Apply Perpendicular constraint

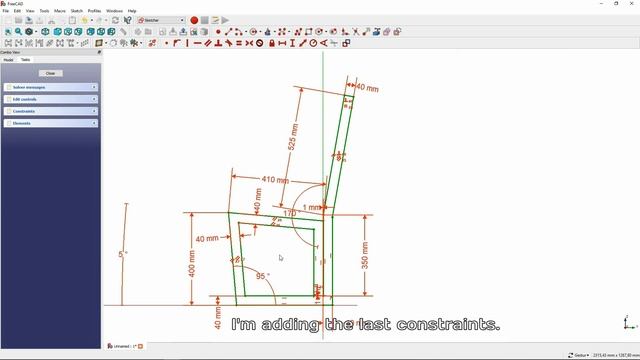[218, 43]
